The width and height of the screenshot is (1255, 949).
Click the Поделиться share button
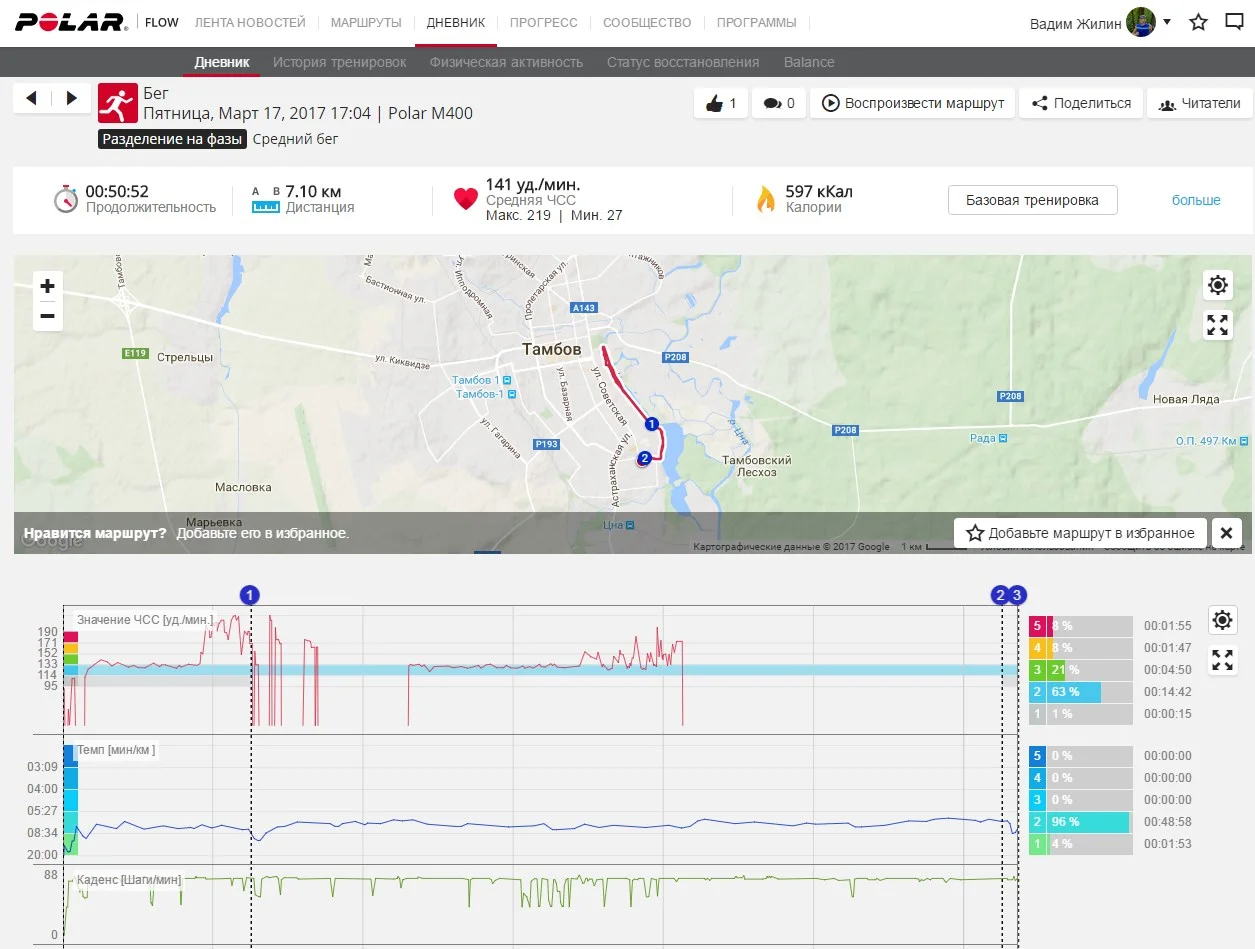1081,103
